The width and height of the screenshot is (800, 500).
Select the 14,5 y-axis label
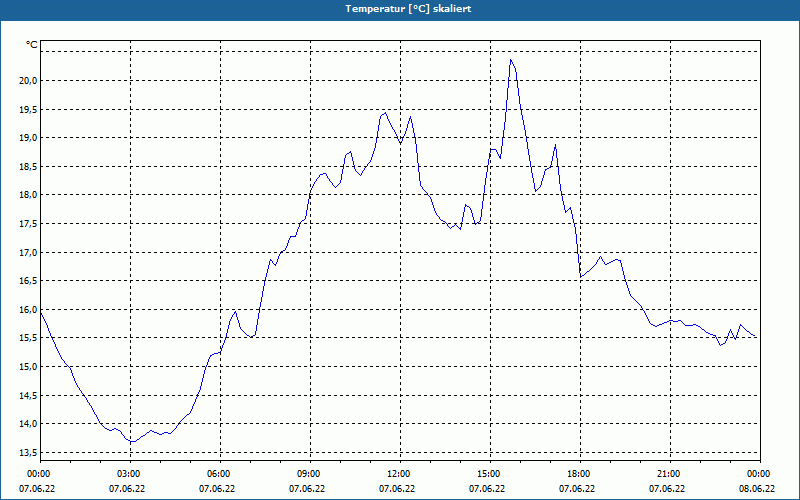pyautogui.click(x=28, y=395)
